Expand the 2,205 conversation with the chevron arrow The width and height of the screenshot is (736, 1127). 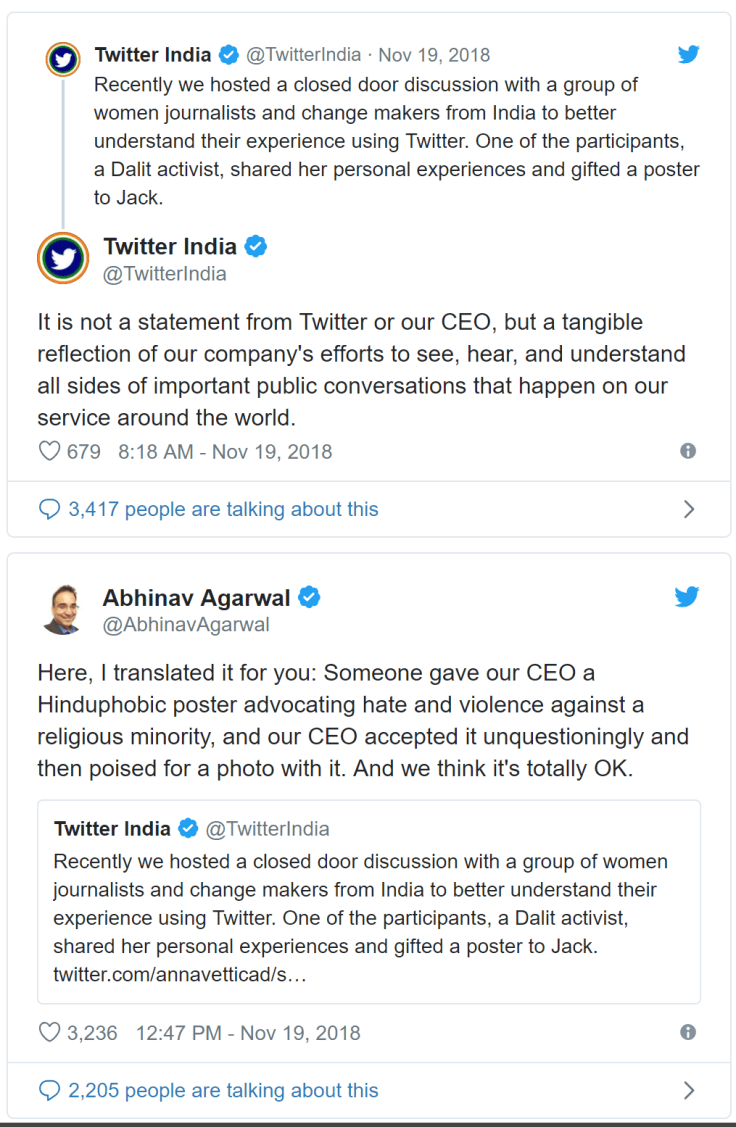point(688,1090)
